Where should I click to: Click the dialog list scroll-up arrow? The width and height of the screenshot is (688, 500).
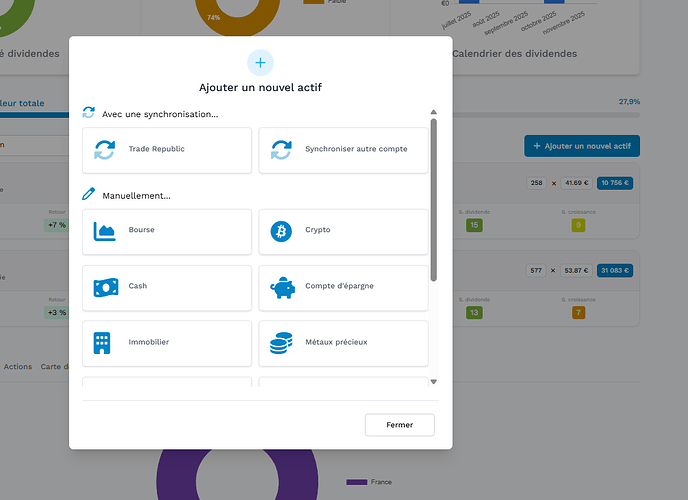point(434,112)
